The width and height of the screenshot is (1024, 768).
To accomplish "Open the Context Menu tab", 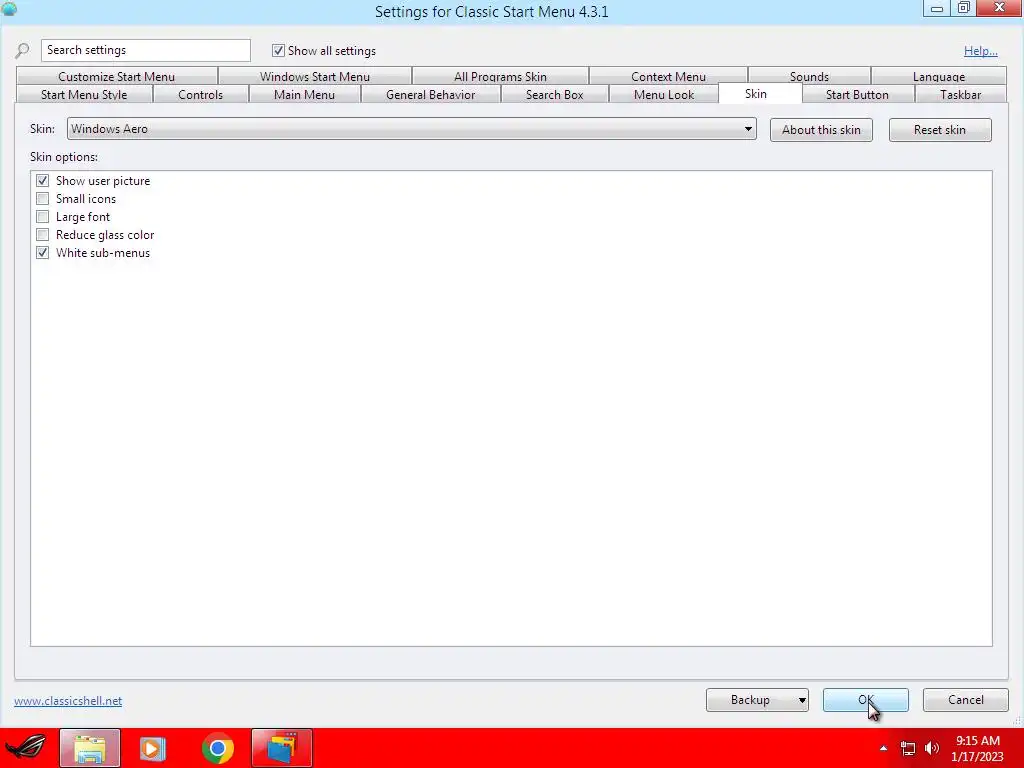I will 668,76.
